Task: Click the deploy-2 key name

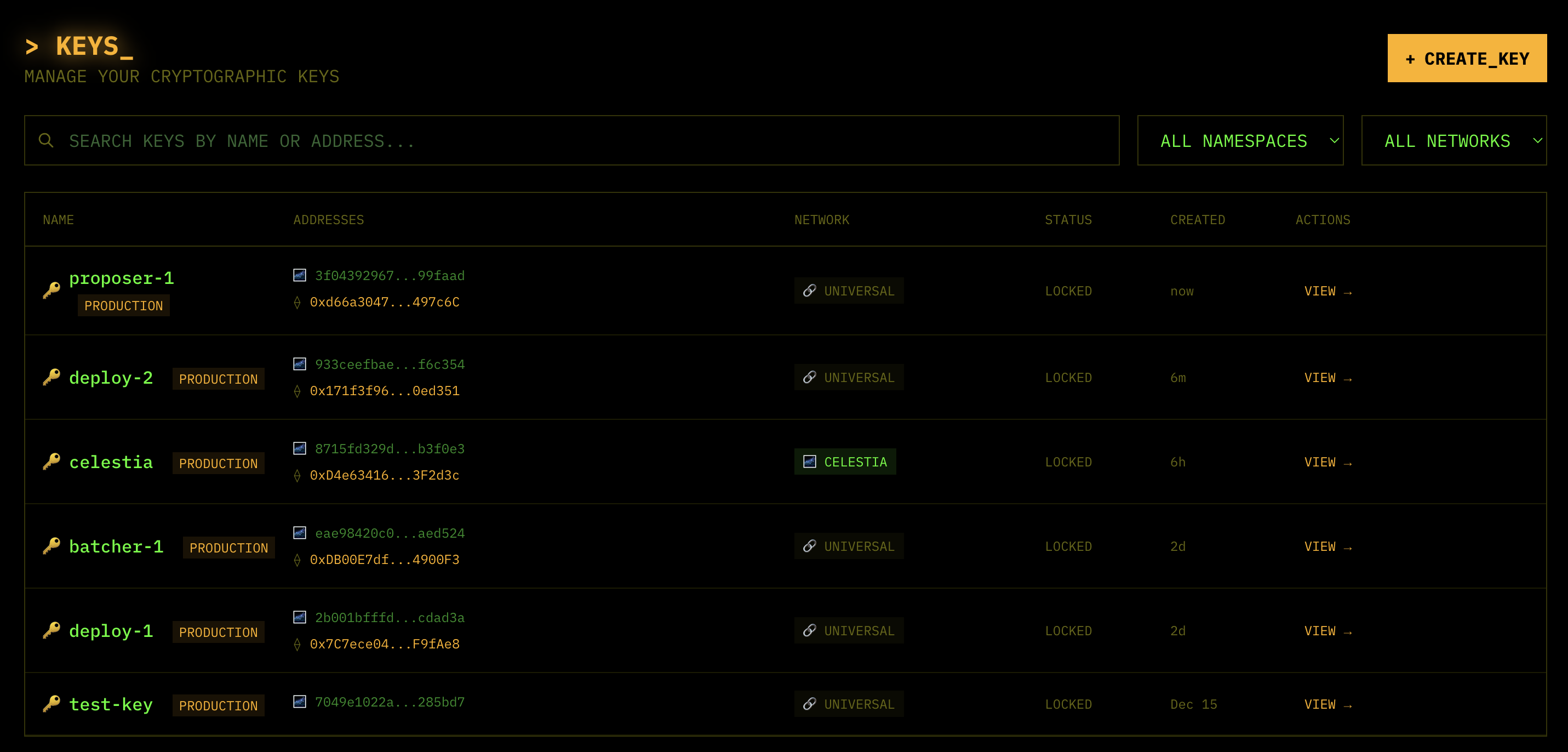Action: (111, 378)
